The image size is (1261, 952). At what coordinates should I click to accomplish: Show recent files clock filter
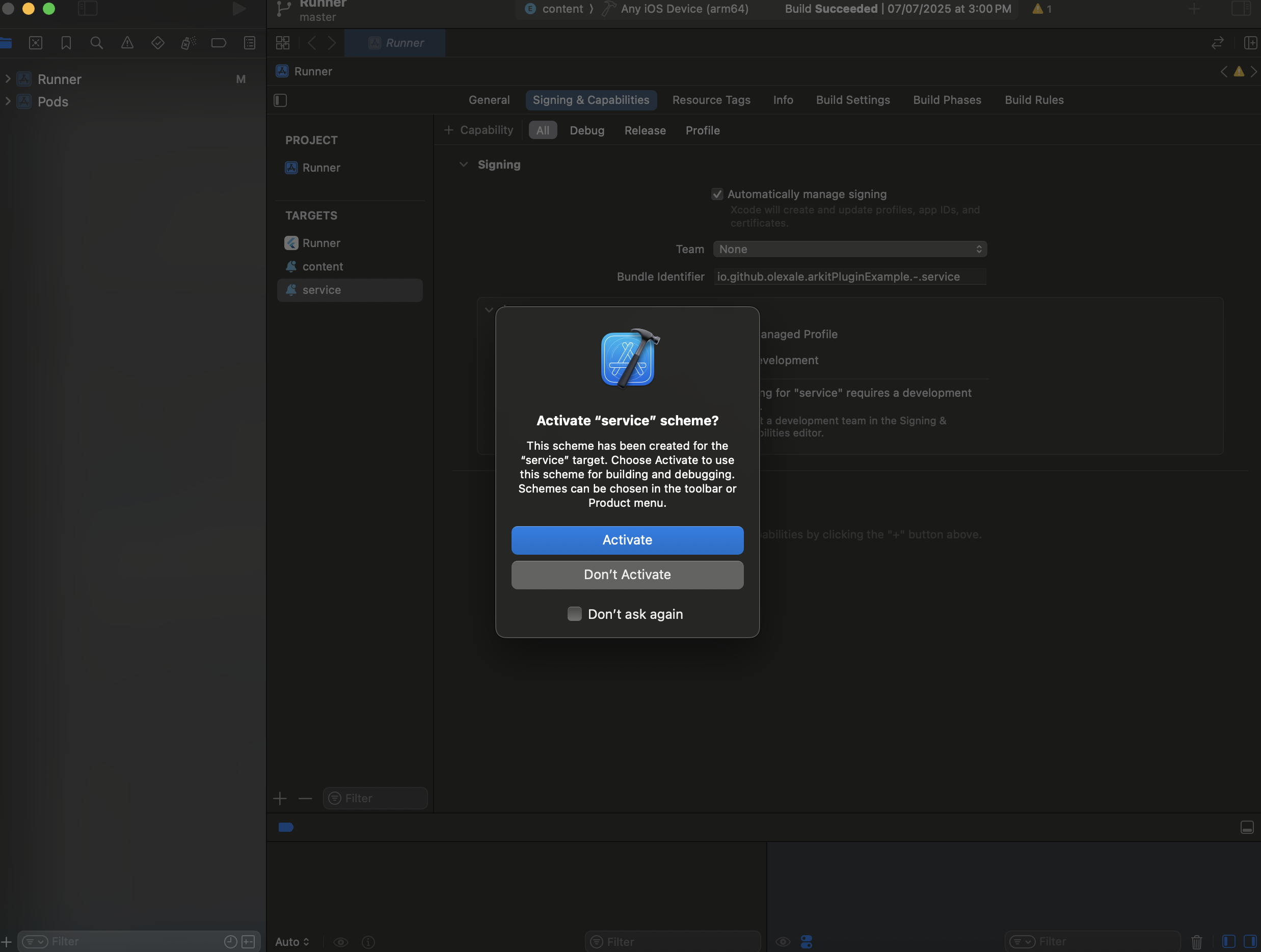pos(230,941)
